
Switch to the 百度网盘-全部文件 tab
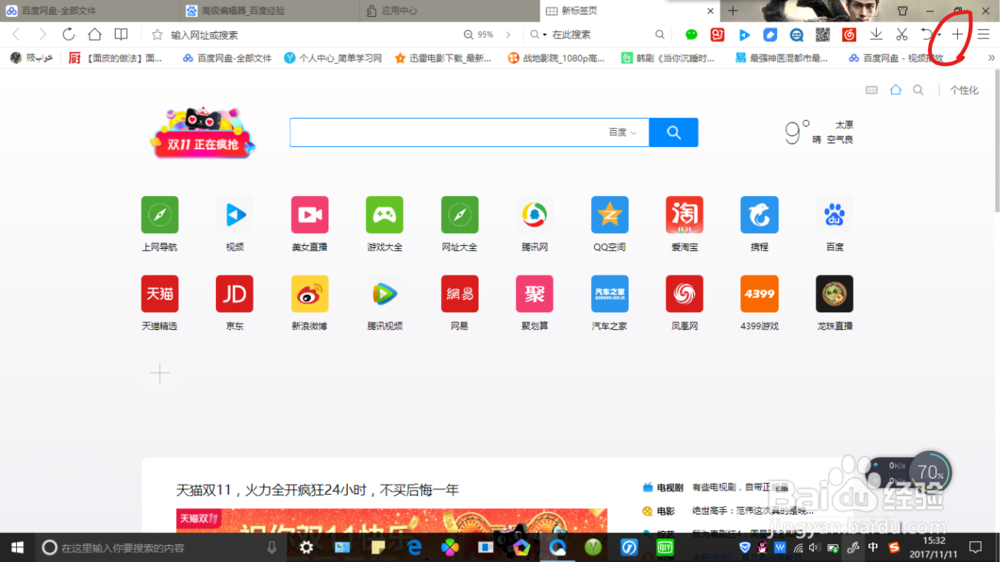[x=90, y=10]
